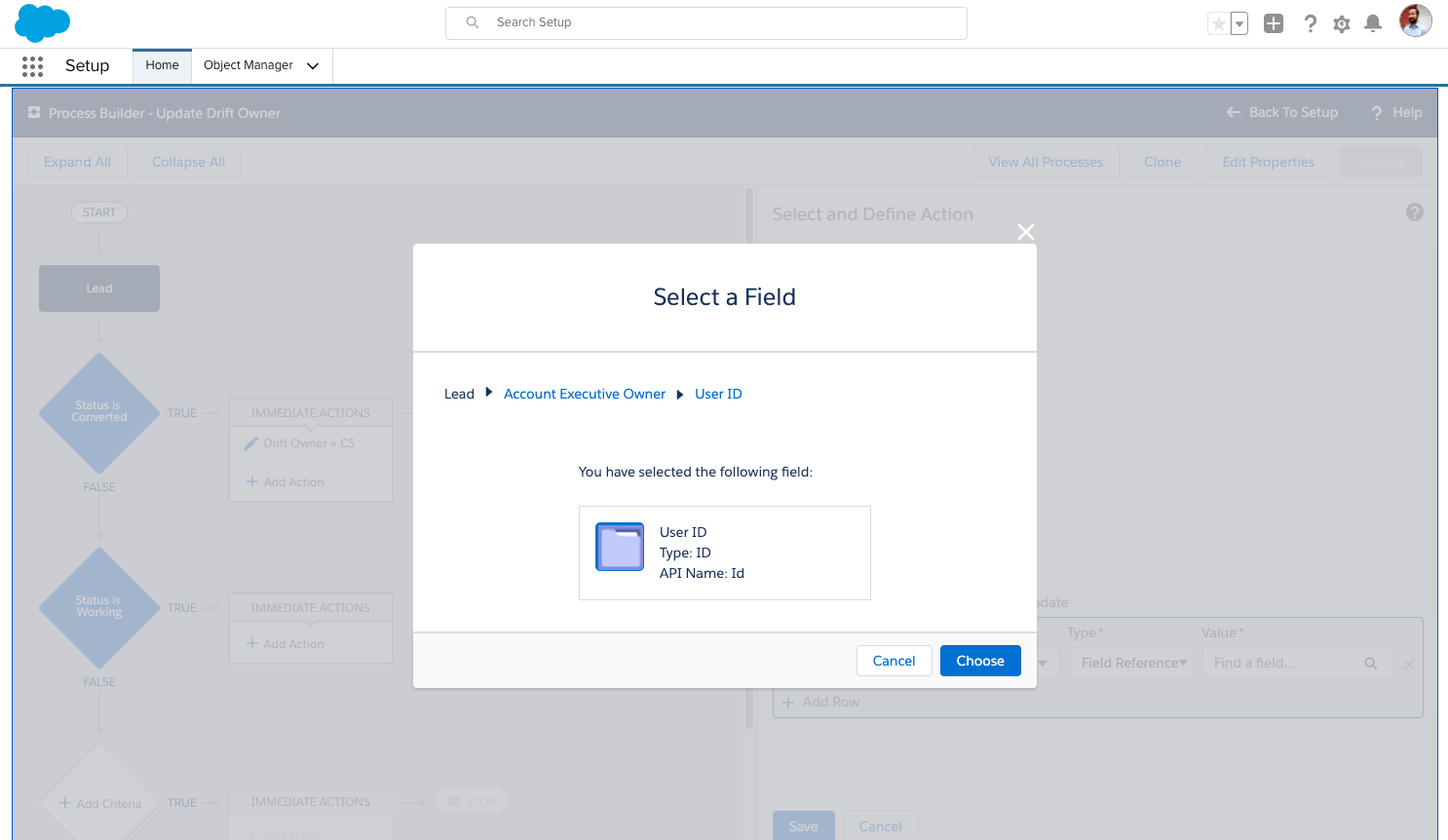Click Expand All button

point(77,162)
